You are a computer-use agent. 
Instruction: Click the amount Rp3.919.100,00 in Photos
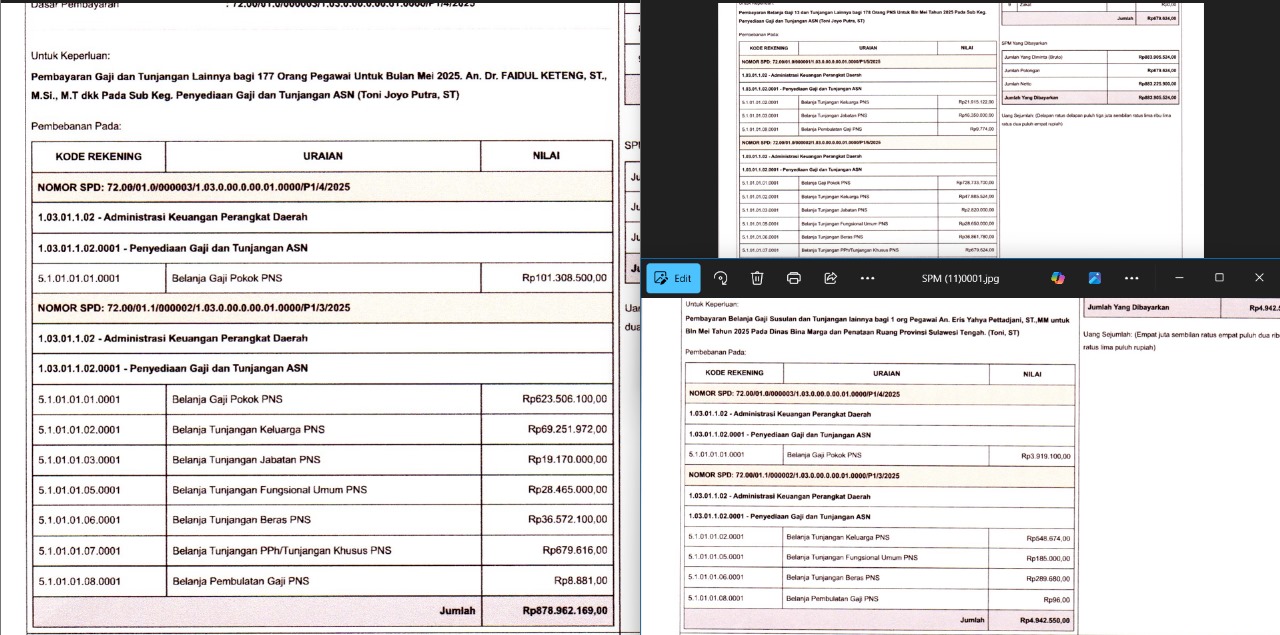[1045, 456]
